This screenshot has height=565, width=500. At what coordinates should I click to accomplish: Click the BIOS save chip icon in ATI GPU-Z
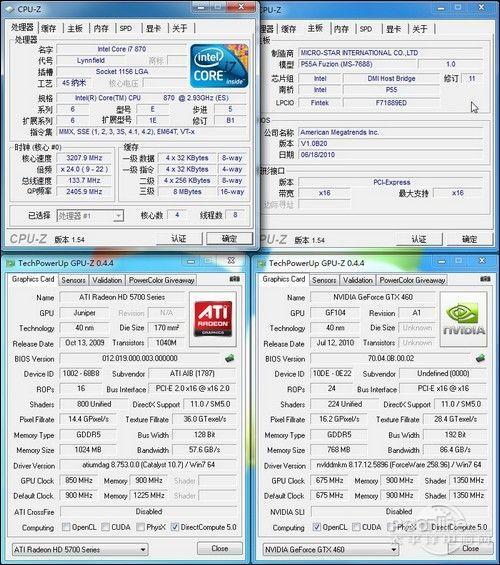click(229, 358)
